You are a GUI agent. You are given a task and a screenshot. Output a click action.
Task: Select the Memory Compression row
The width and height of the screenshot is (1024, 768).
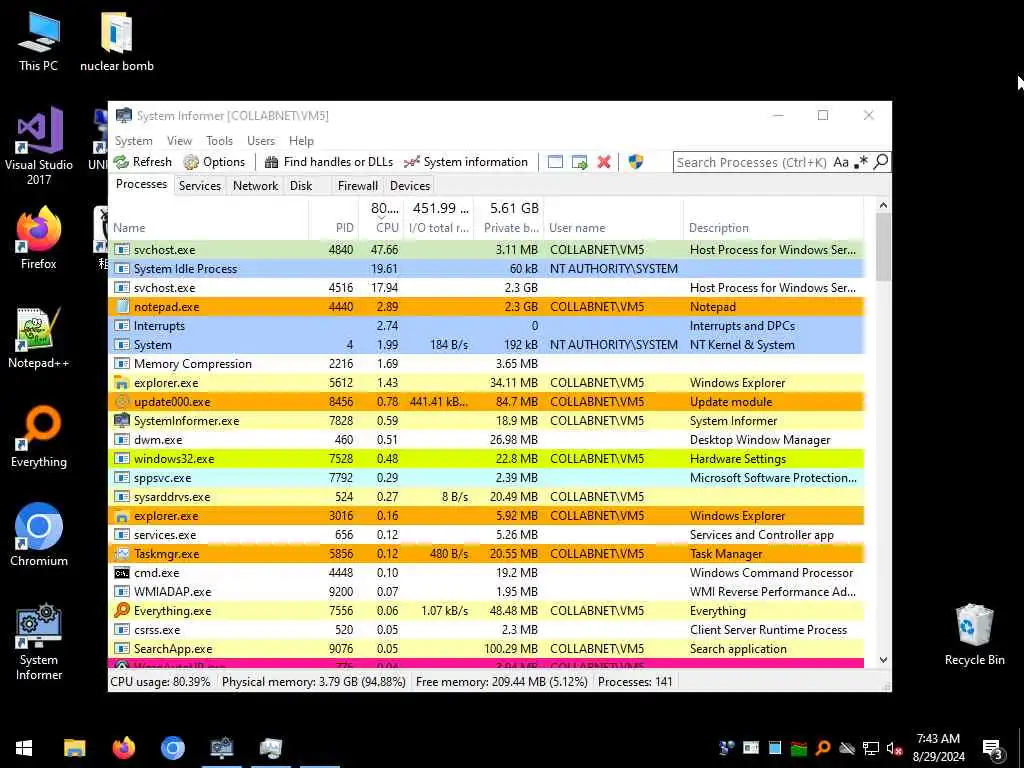pos(487,364)
